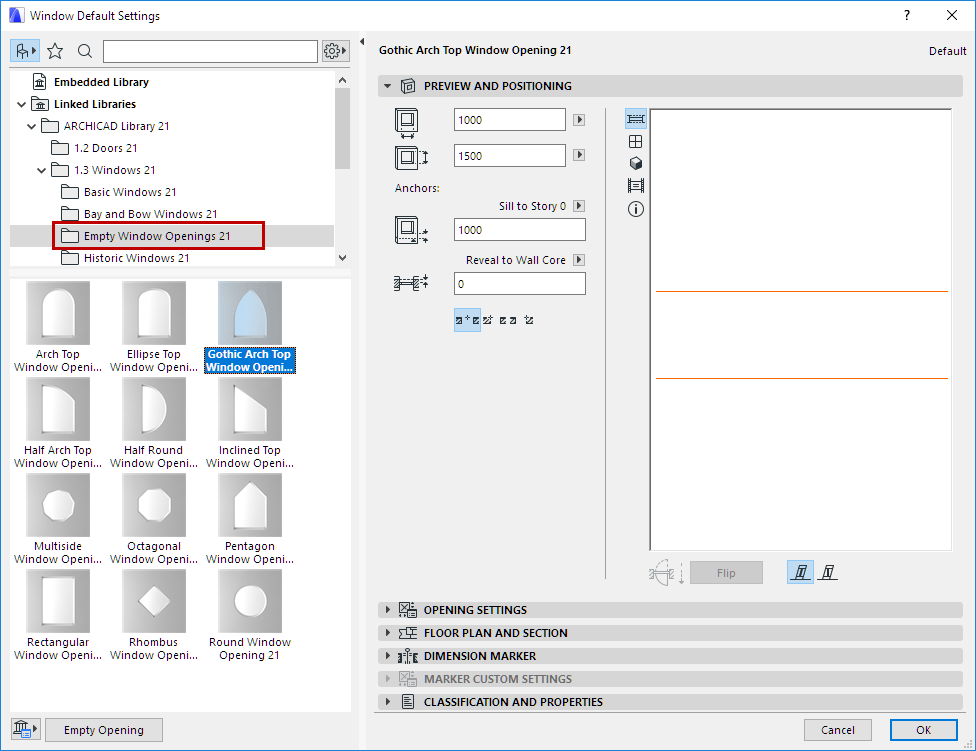
Task: Collapse the Preview and Positioning panel
Action: [388, 86]
